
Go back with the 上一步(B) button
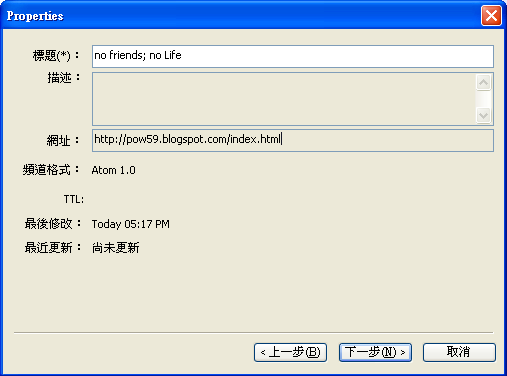point(290,352)
